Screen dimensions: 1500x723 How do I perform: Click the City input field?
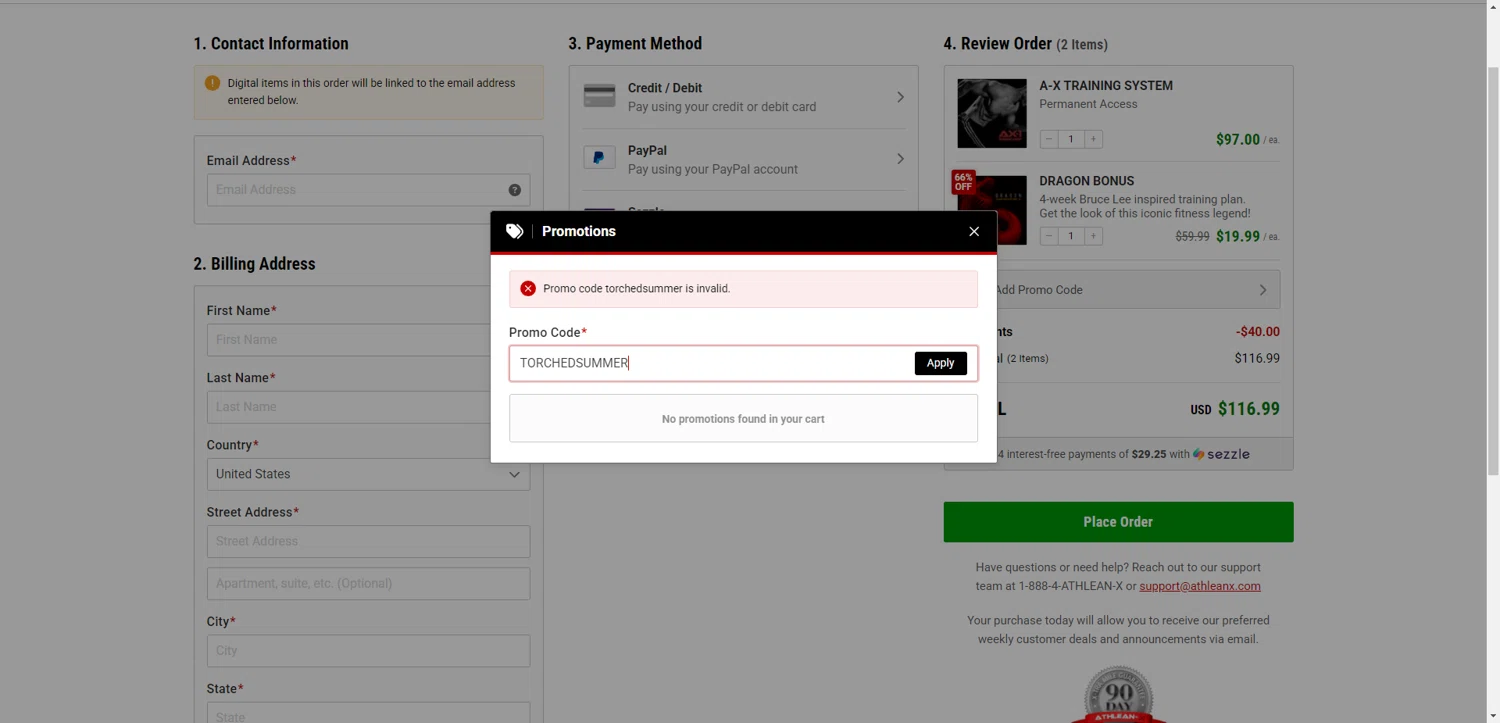pyautogui.click(x=368, y=650)
